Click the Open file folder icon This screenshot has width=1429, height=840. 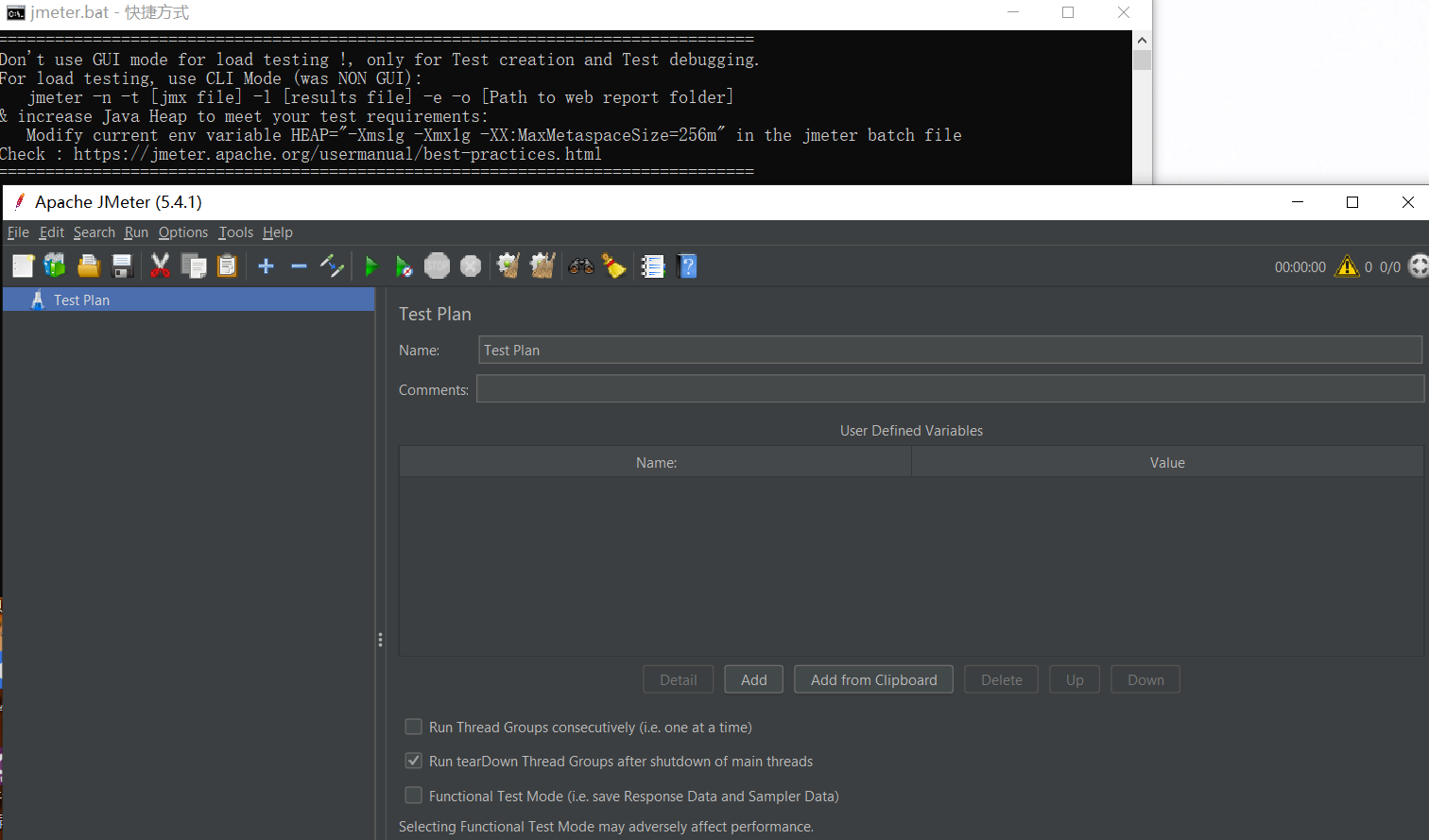tap(89, 266)
